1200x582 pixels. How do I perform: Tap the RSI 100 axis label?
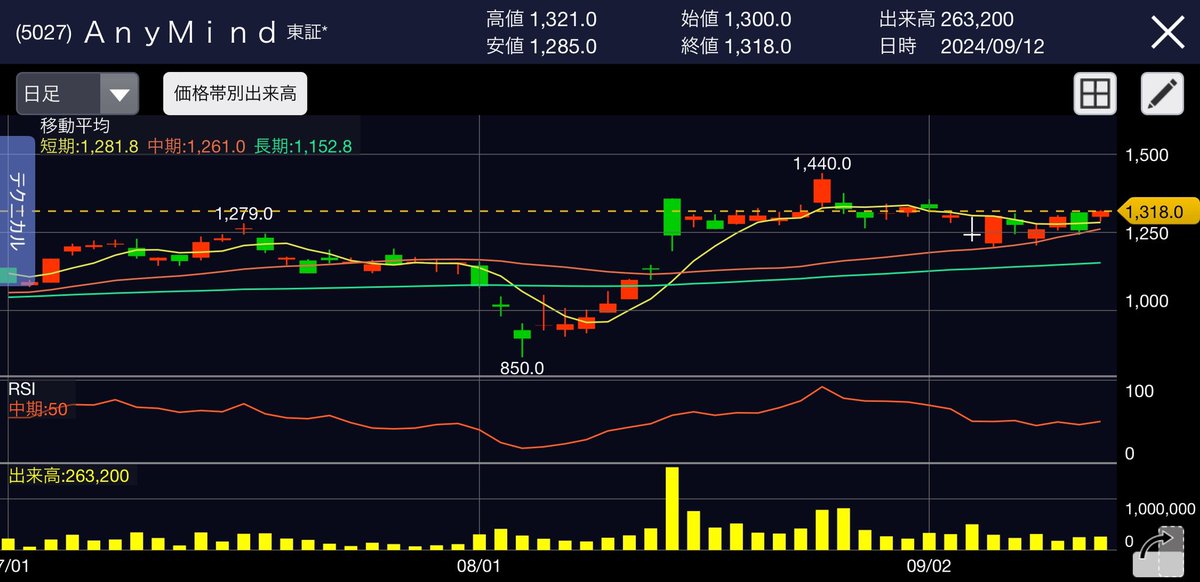(x=1140, y=389)
